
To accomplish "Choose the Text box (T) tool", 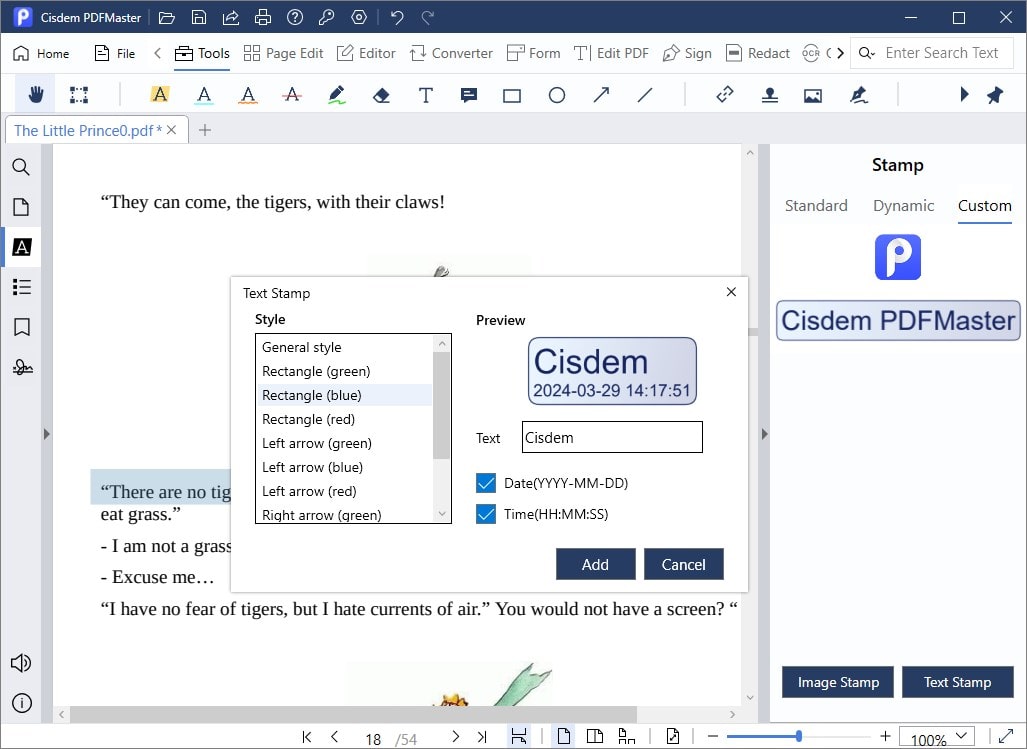I will (426, 96).
